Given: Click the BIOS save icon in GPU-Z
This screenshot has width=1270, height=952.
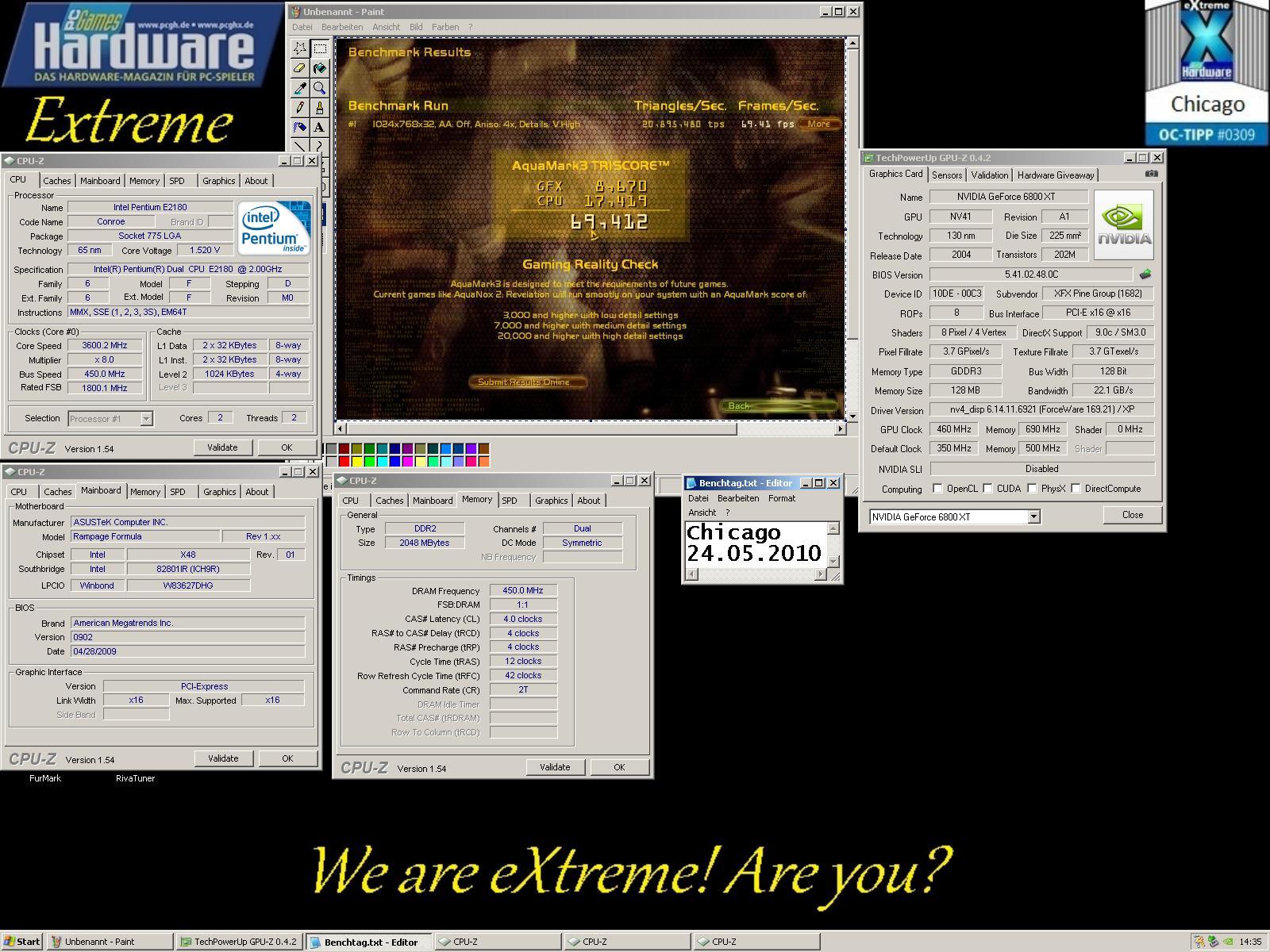Looking at the screenshot, I should [x=1145, y=274].
